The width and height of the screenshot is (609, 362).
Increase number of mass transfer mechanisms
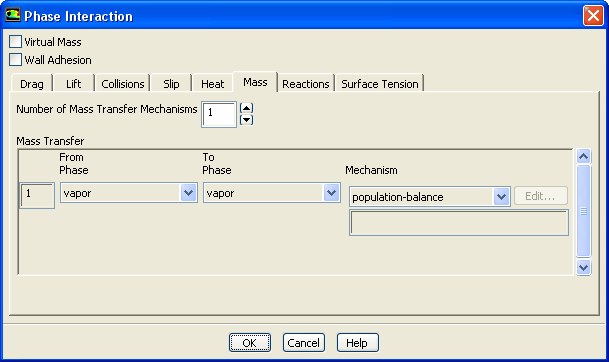coord(247,108)
